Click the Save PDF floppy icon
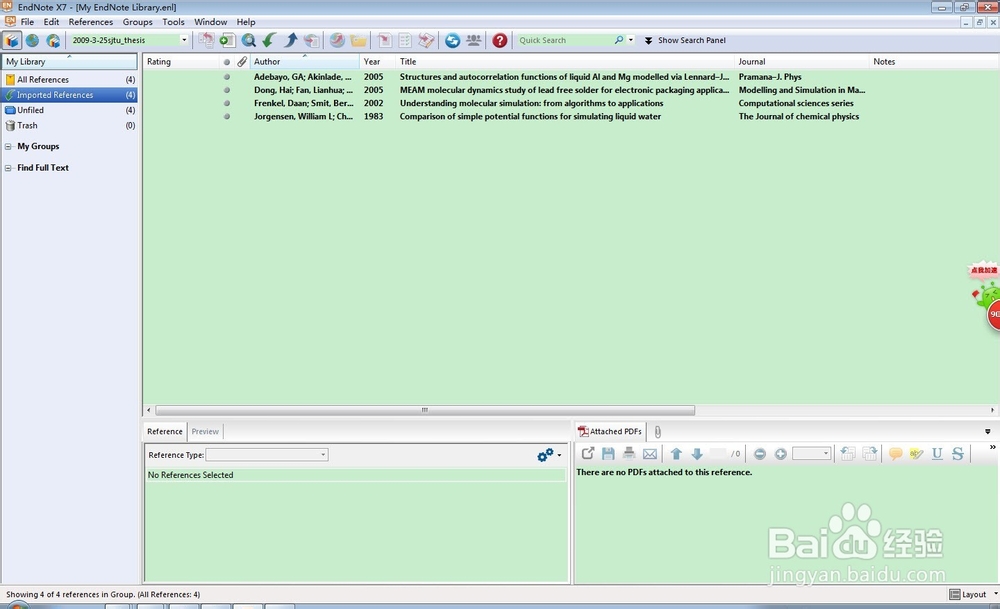 (608, 453)
